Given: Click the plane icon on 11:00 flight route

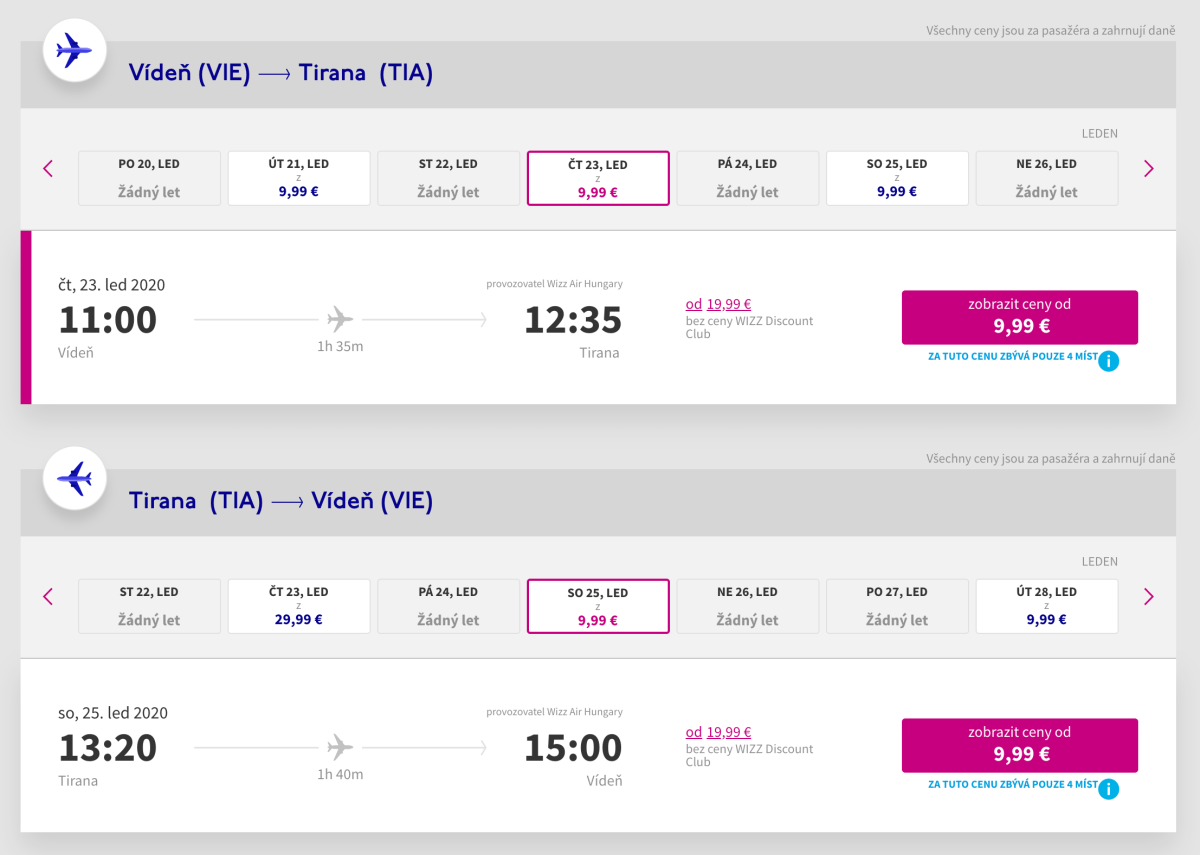Looking at the screenshot, I should 340,320.
